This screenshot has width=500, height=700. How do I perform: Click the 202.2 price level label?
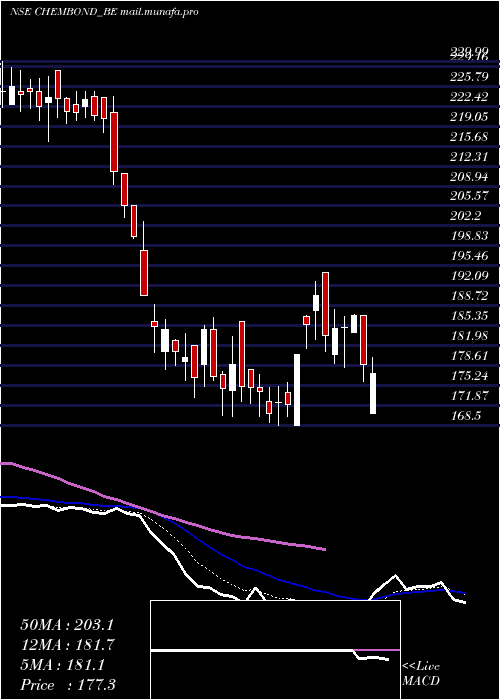click(466, 216)
